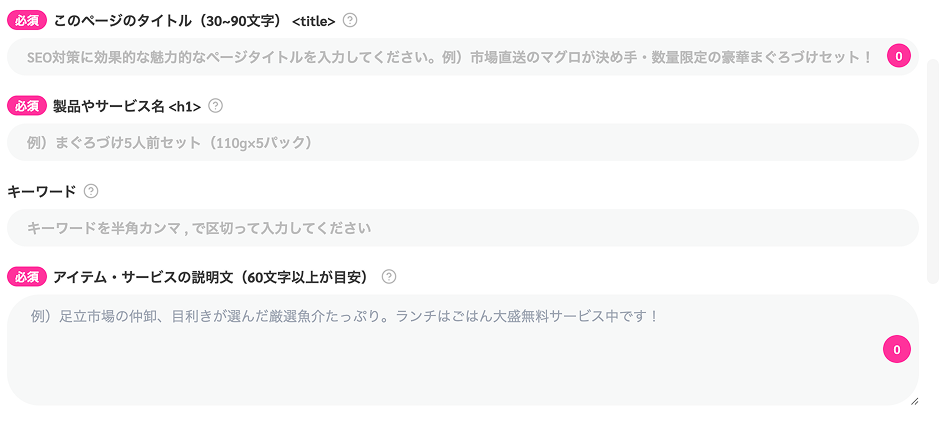Click 必須 badge next to このページのタイトル
This screenshot has width=941, height=430.
click(26, 20)
